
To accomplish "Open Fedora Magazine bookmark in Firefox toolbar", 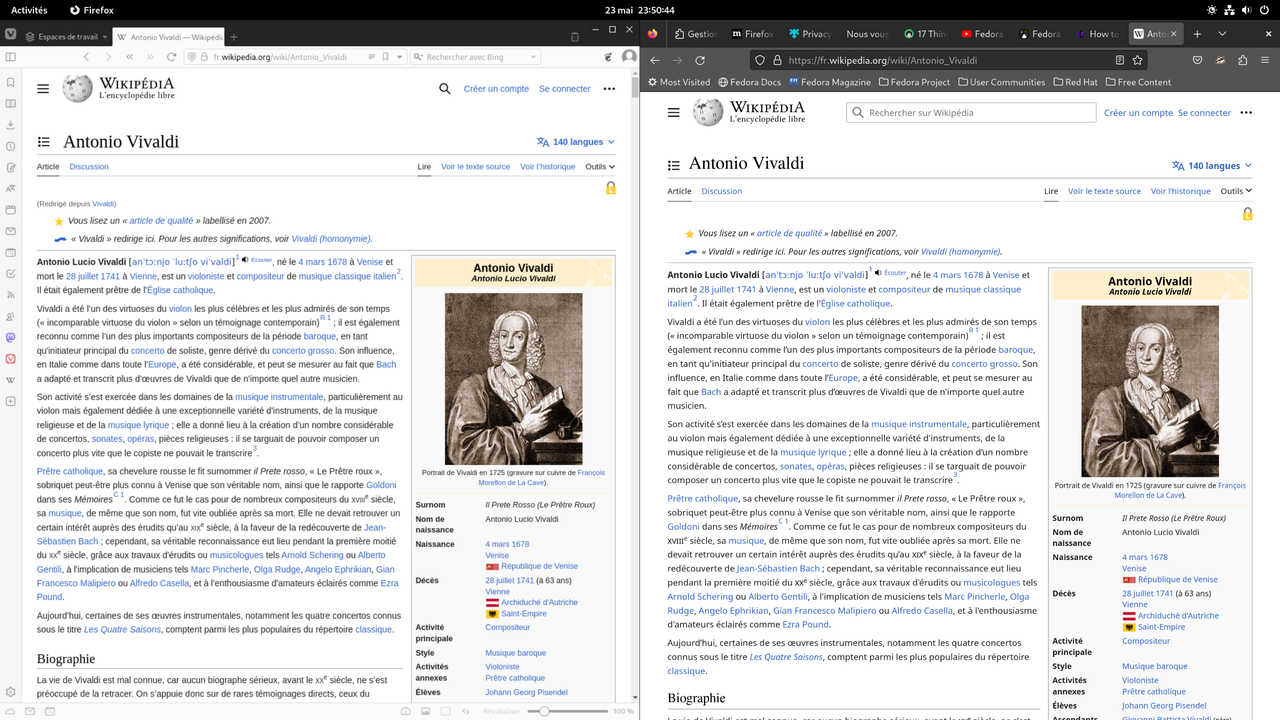I will pos(828,82).
